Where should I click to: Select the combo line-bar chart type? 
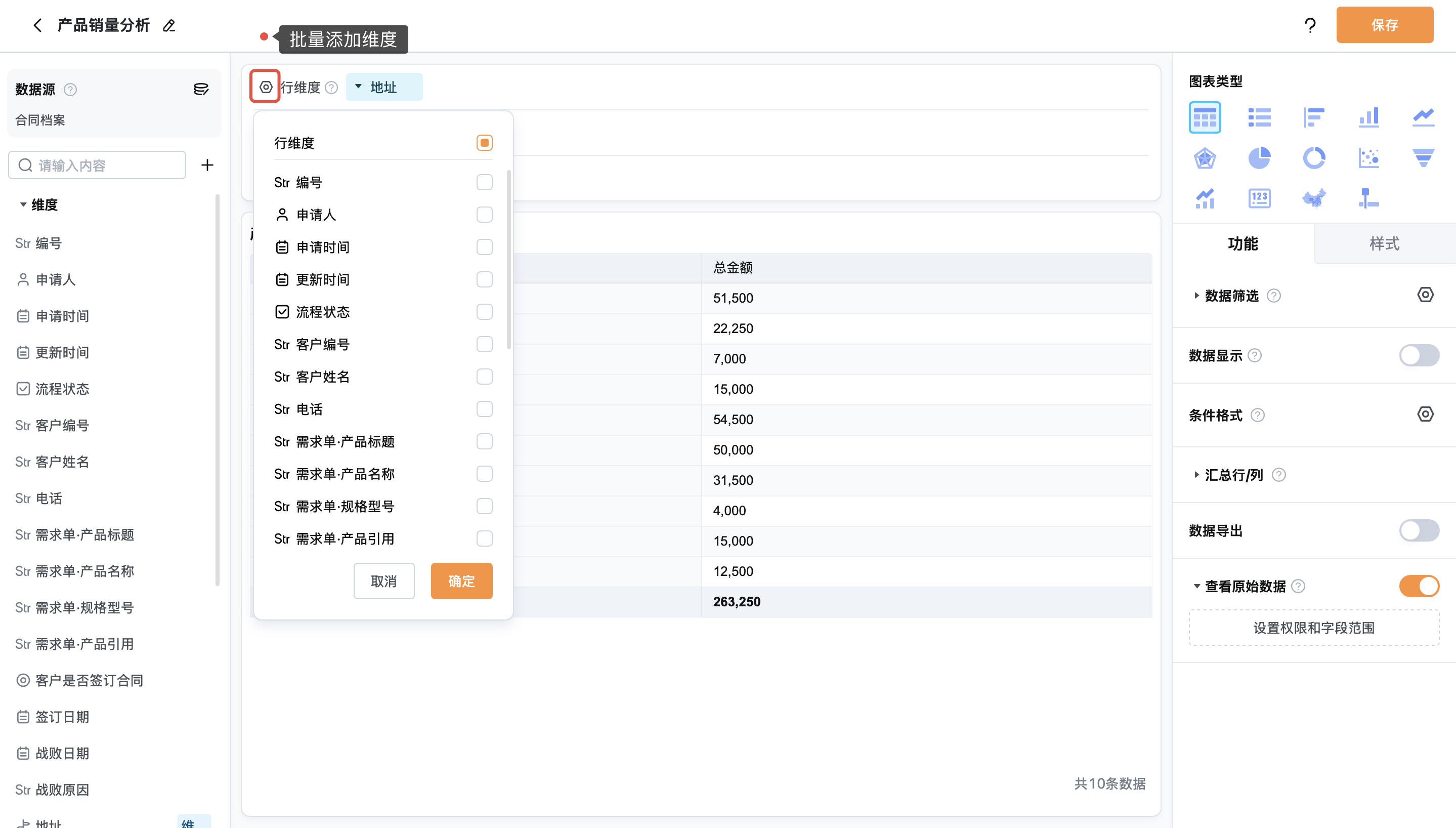pyautogui.click(x=1204, y=198)
